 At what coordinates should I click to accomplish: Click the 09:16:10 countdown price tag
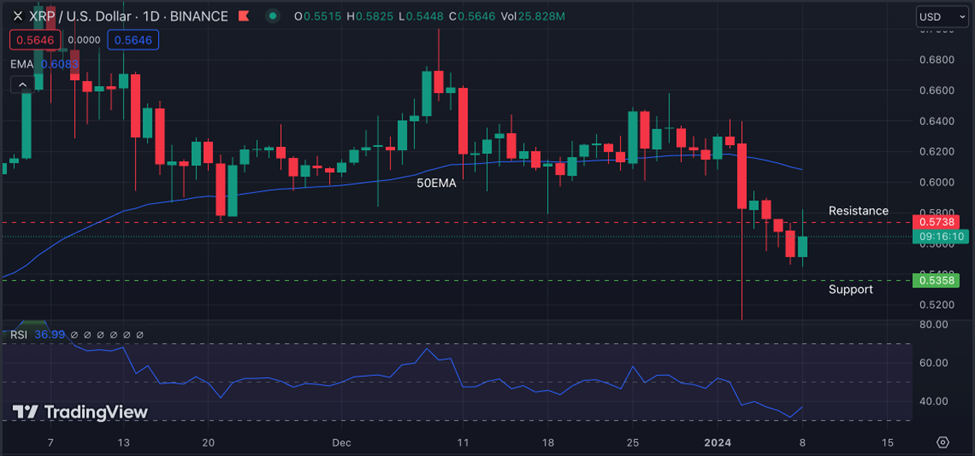(940, 236)
